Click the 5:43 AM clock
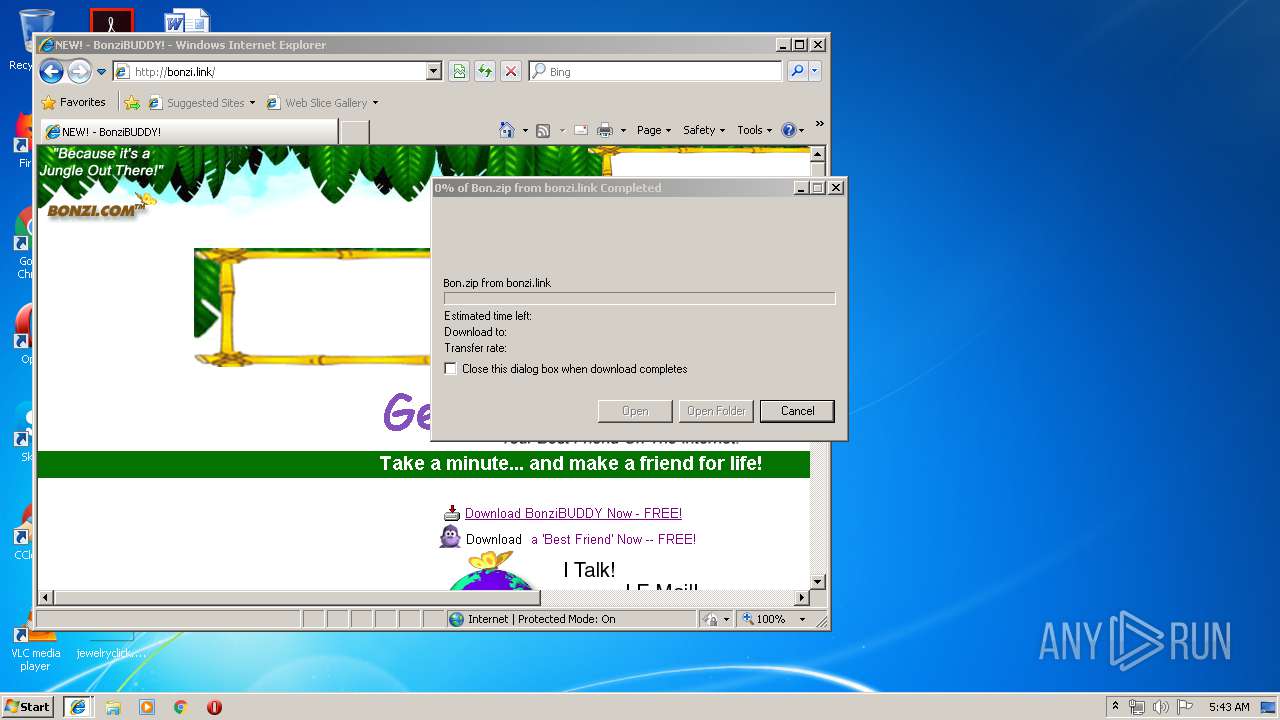 (1229, 707)
